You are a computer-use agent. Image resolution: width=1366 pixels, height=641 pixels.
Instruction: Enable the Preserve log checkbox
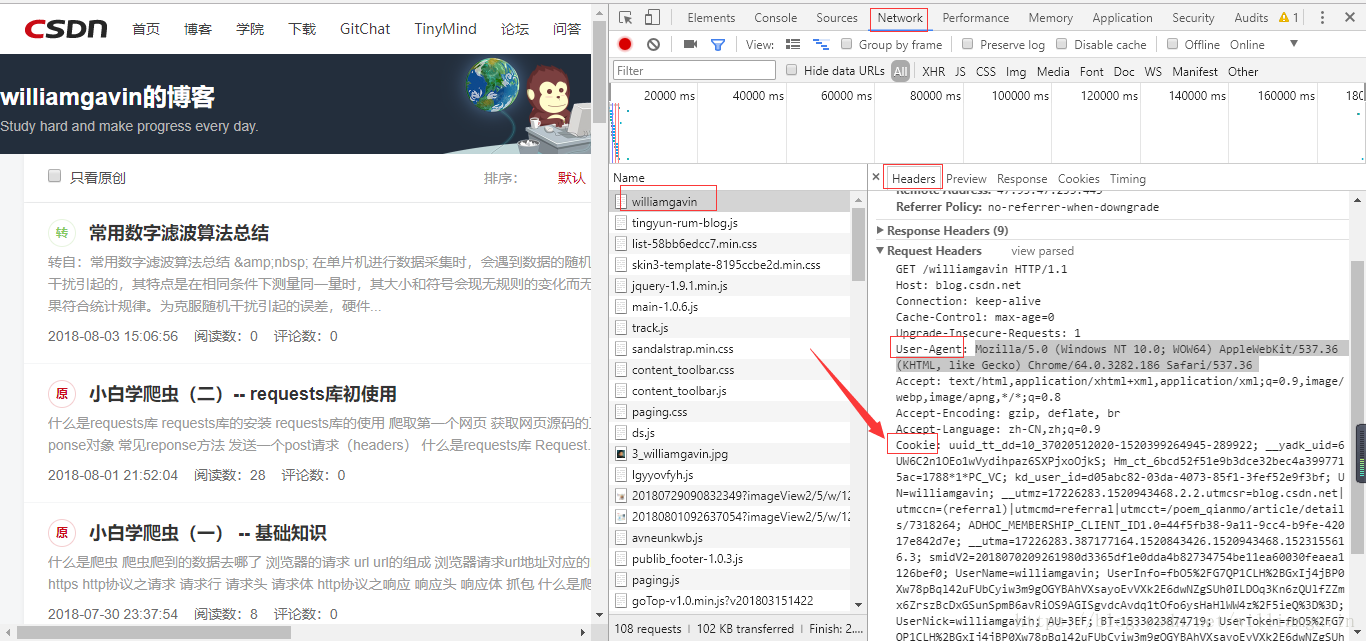(x=967, y=44)
